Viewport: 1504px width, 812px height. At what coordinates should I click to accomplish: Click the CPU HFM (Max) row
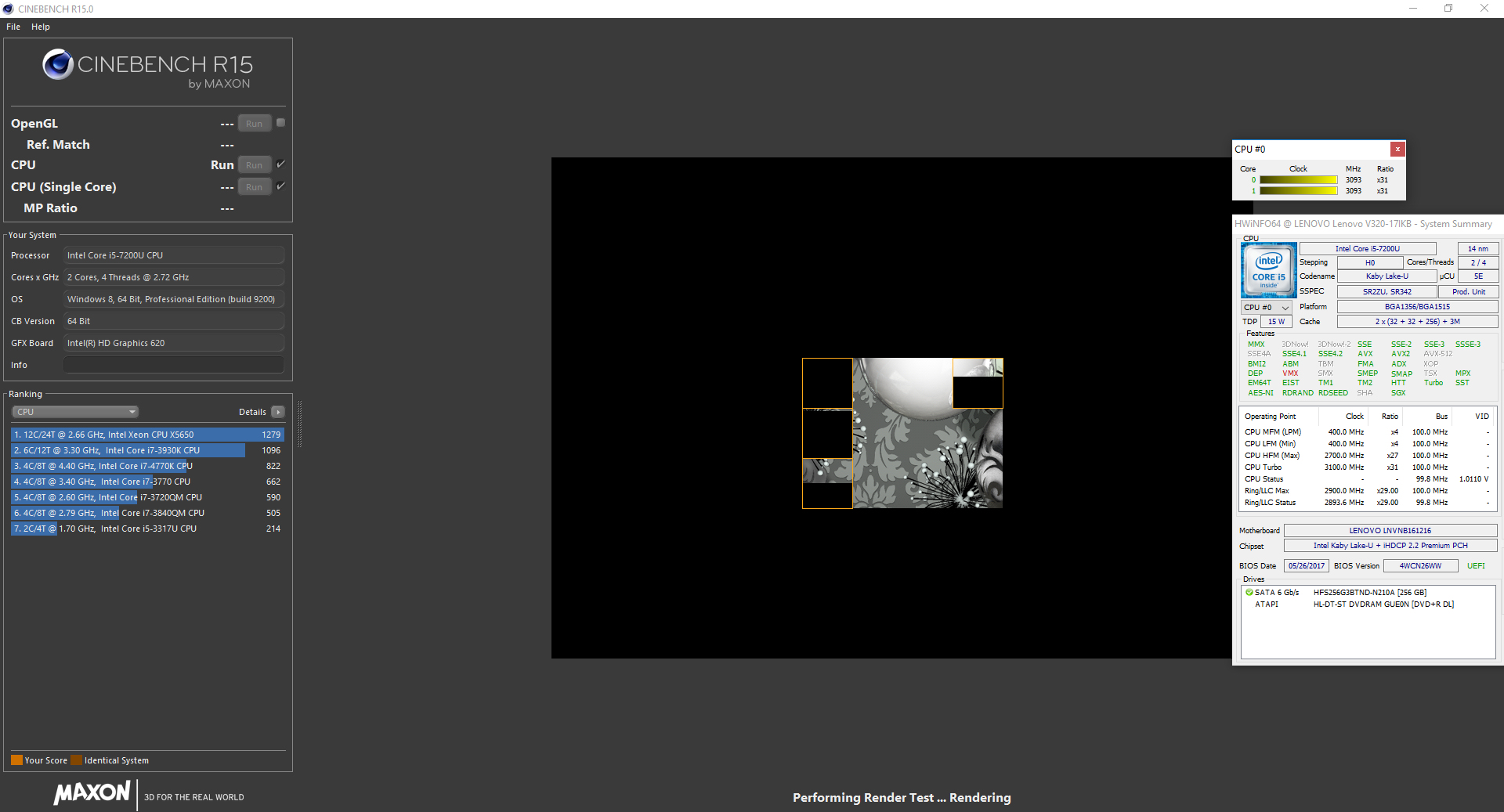(x=1367, y=456)
